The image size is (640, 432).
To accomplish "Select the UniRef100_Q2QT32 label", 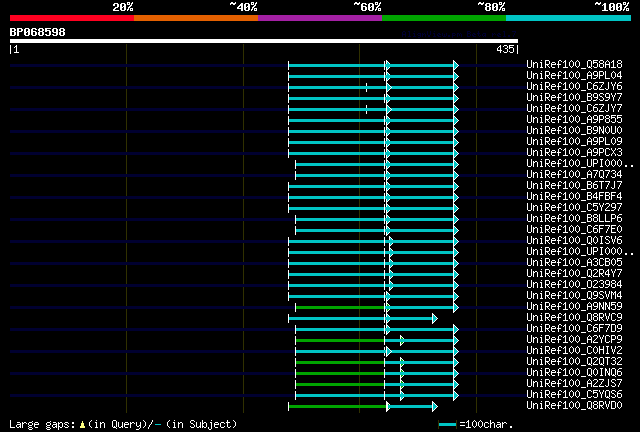I will [574, 362].
